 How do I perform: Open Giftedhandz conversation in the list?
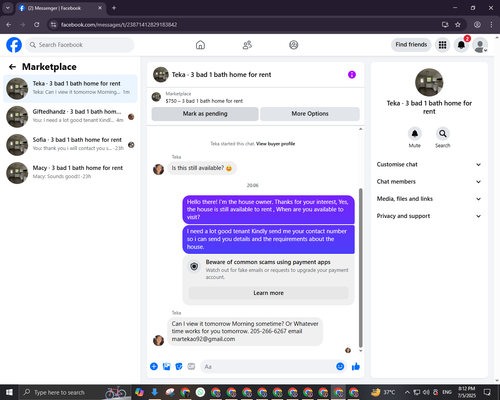point(70,117)
